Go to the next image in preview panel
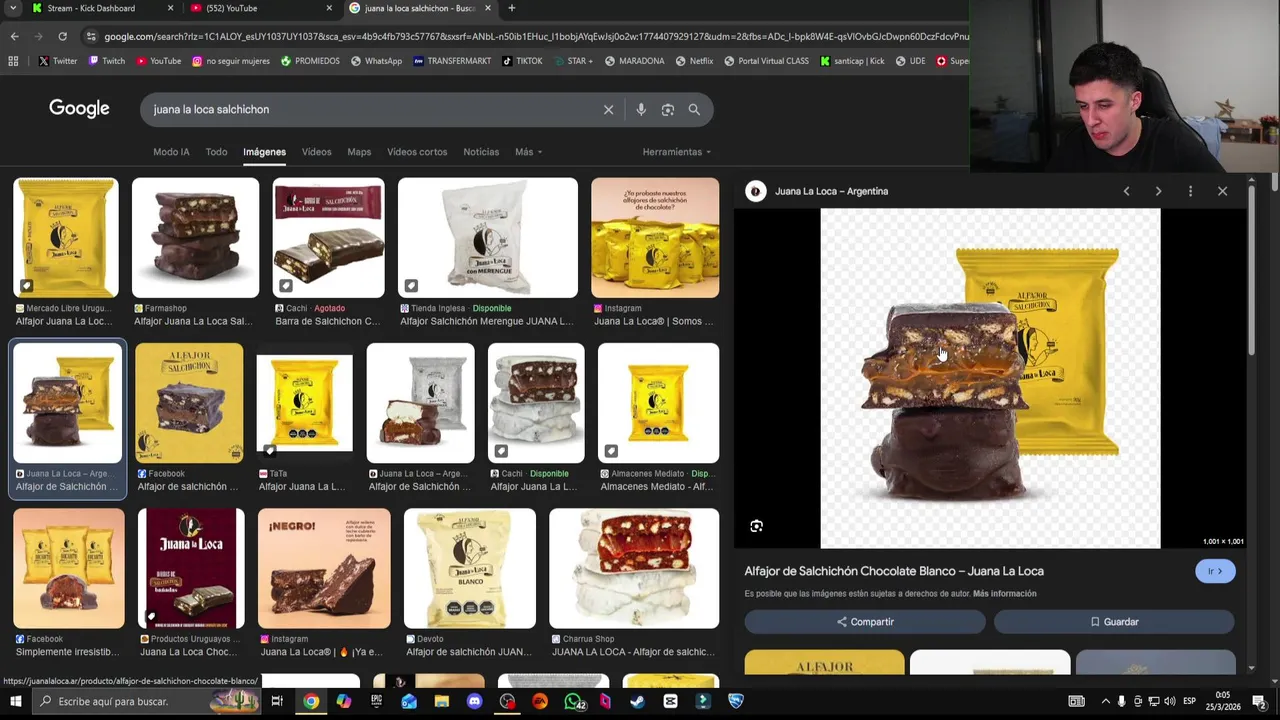1280x720 pixels. coord(1158,191)
